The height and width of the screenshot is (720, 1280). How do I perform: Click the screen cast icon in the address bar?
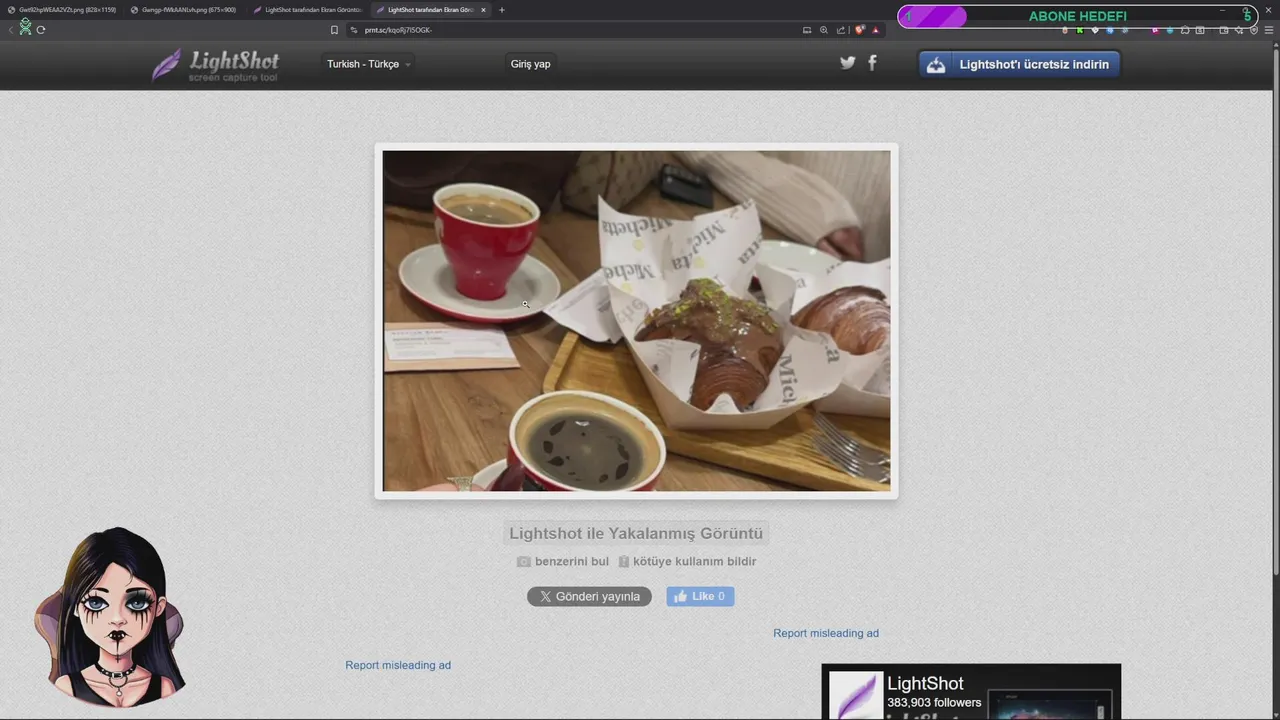[x=807, y=30]
